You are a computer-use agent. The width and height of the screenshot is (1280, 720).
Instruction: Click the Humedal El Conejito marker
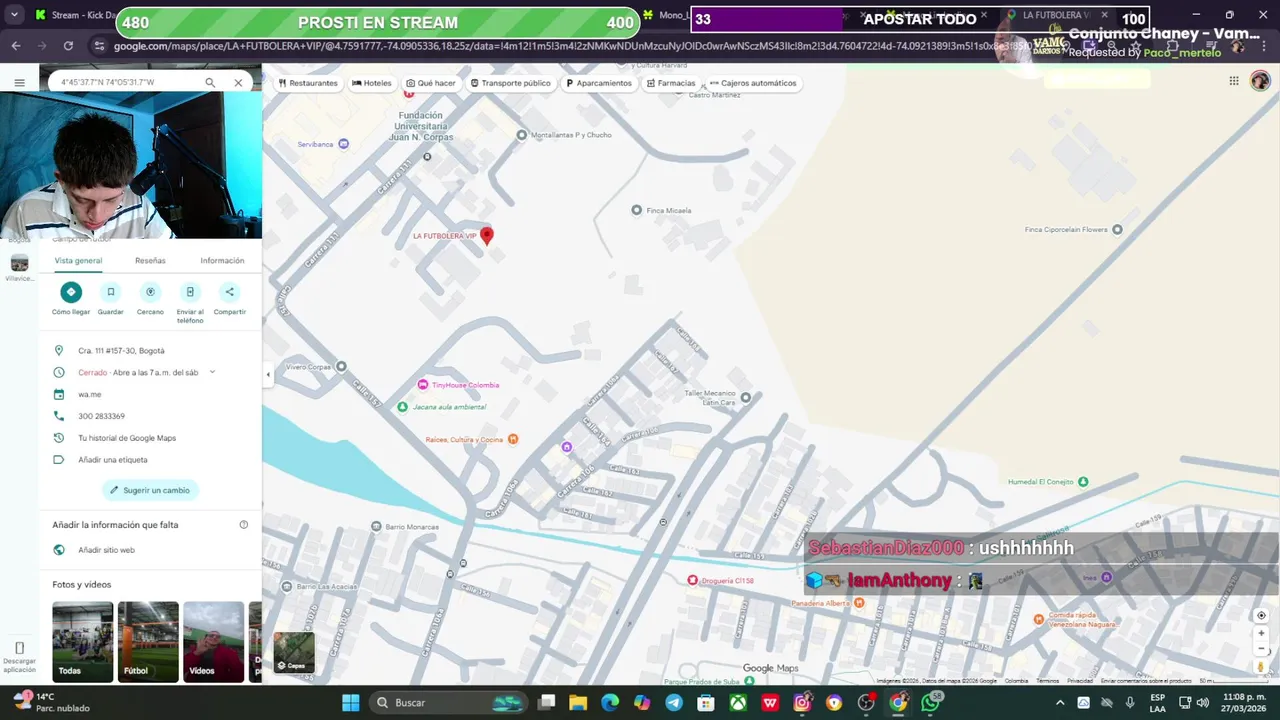point(1083,482)
